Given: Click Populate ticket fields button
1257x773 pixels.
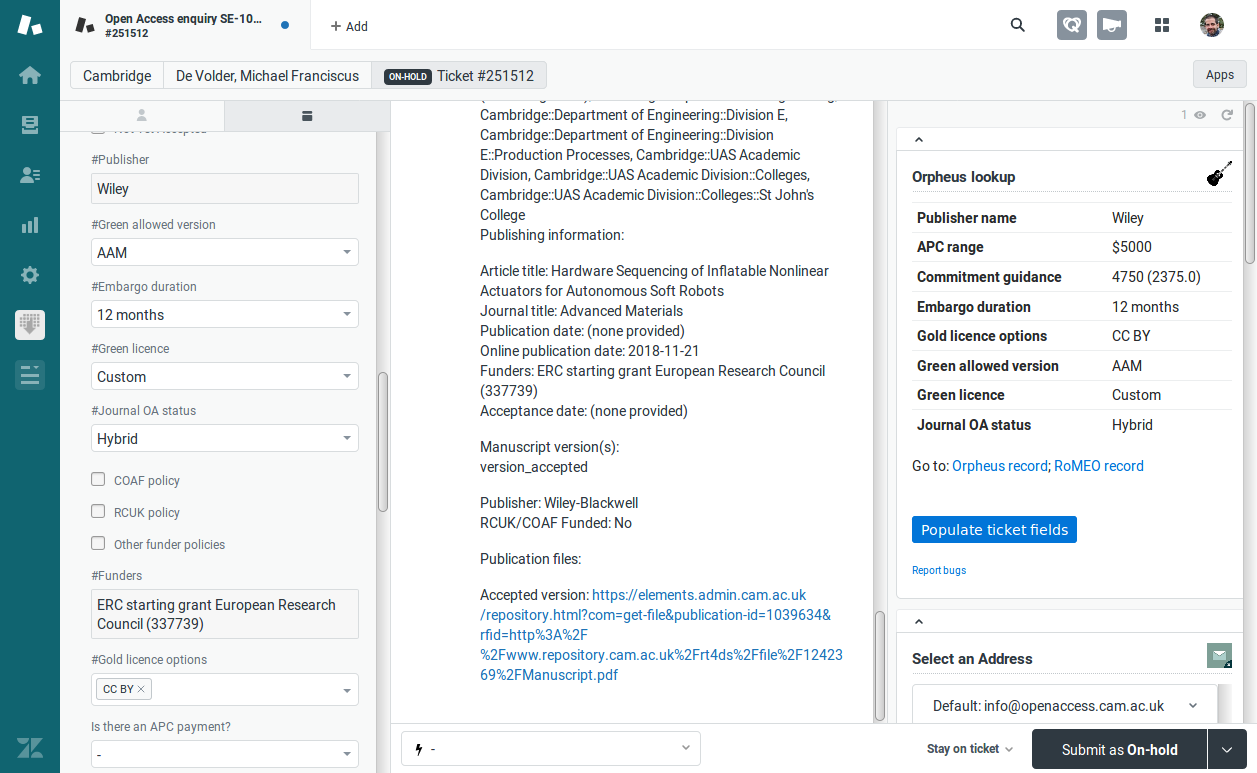Looking at the screenshot, I should (x=994, y=530).
